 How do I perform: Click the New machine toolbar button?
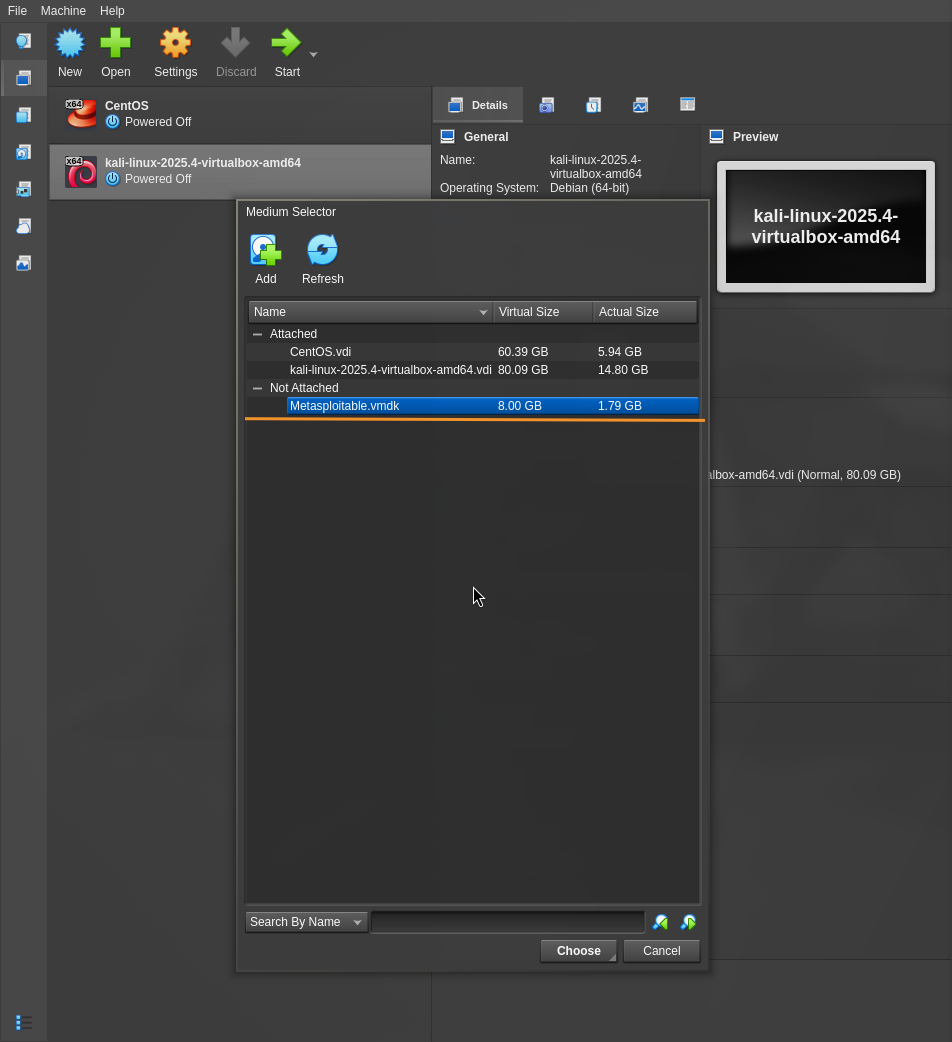tap(70, 53)
